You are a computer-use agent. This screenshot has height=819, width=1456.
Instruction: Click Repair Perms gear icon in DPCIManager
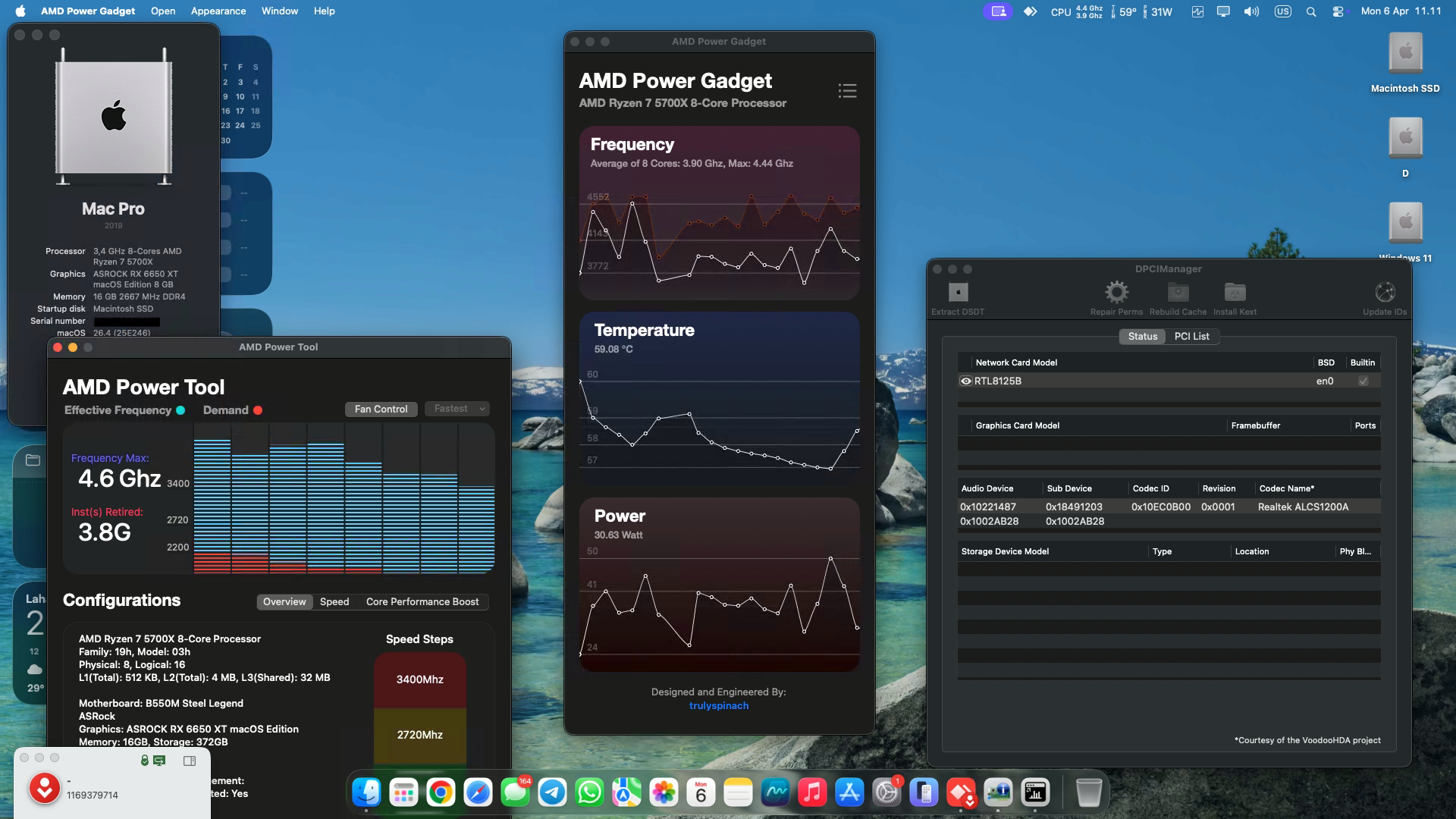(1116, 293)
